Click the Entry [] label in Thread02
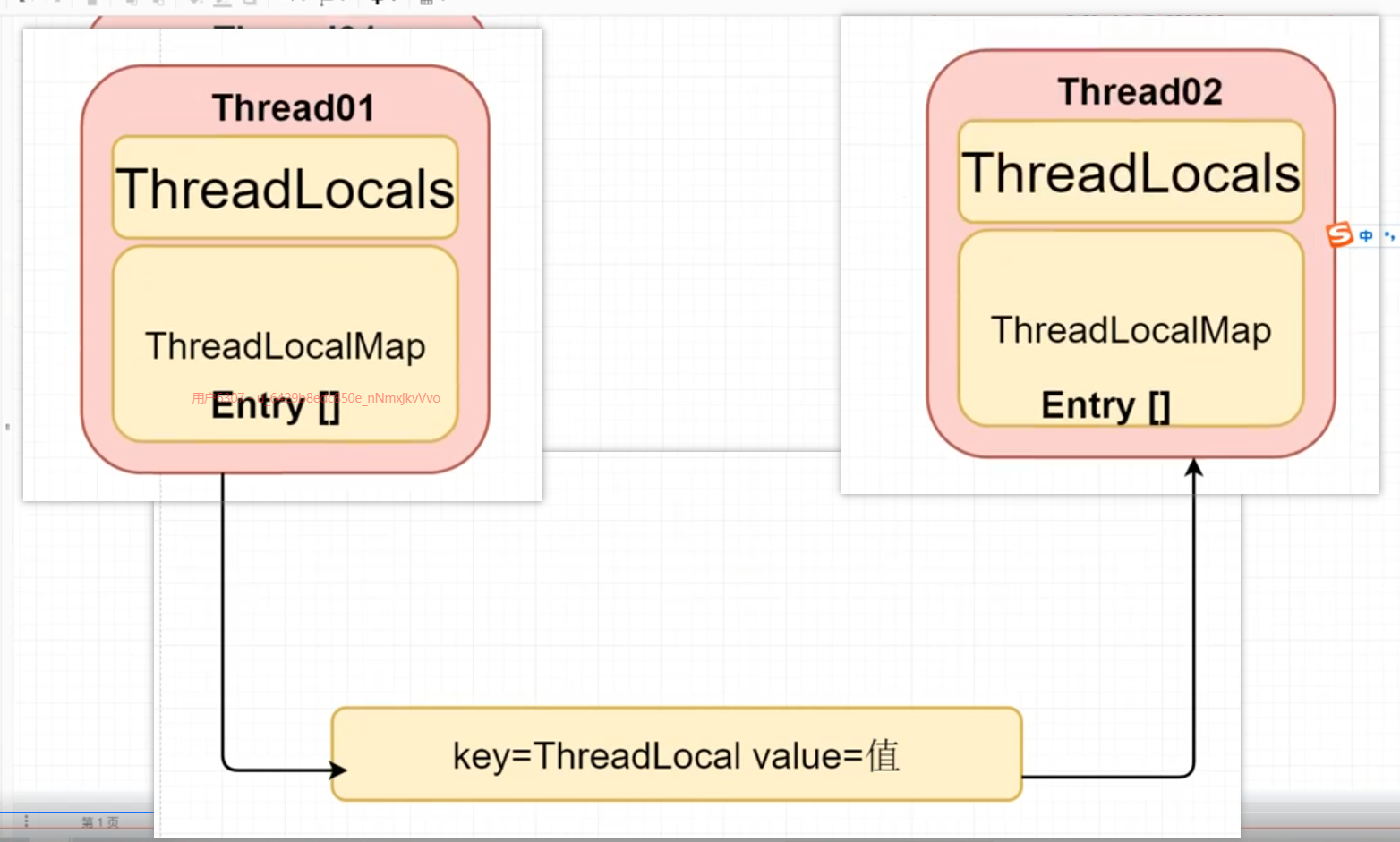This screenshot has height=842, width=1400. pyautogui.click(x=1105, y=405)
